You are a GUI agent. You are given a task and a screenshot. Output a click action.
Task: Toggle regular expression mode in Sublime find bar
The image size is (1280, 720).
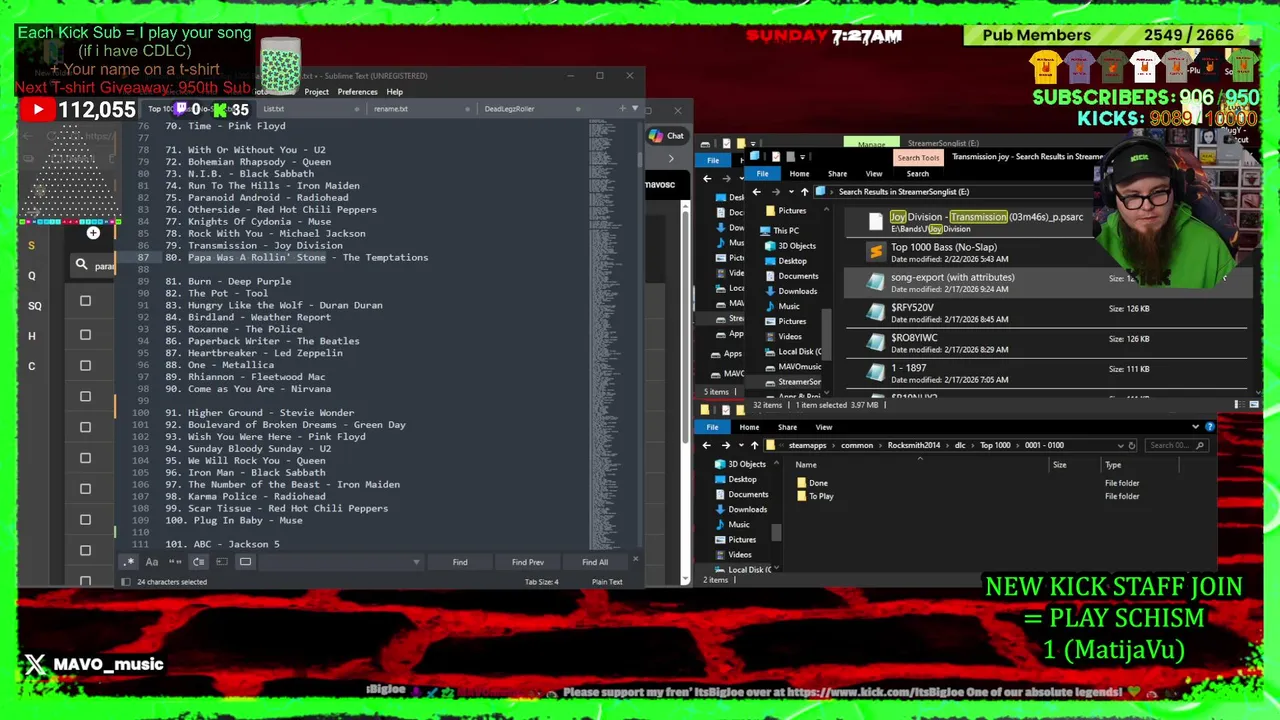(129, 562)
